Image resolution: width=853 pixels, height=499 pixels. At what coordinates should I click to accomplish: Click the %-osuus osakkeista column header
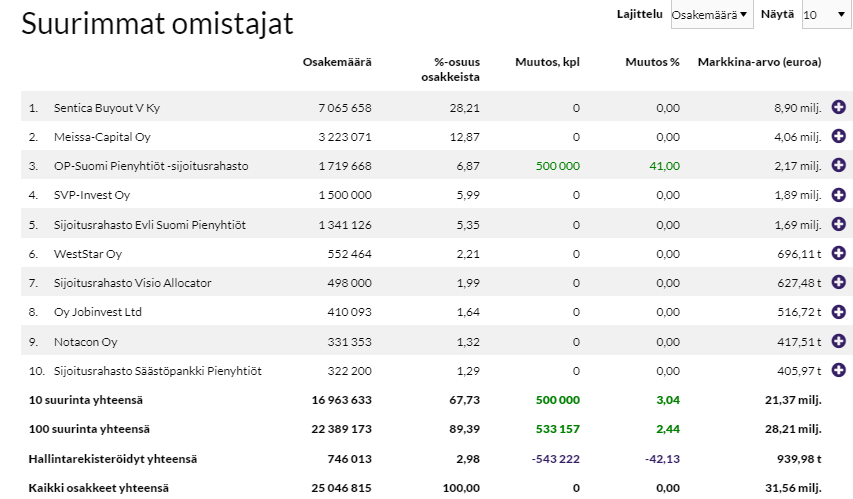click(x=449, y=69)
